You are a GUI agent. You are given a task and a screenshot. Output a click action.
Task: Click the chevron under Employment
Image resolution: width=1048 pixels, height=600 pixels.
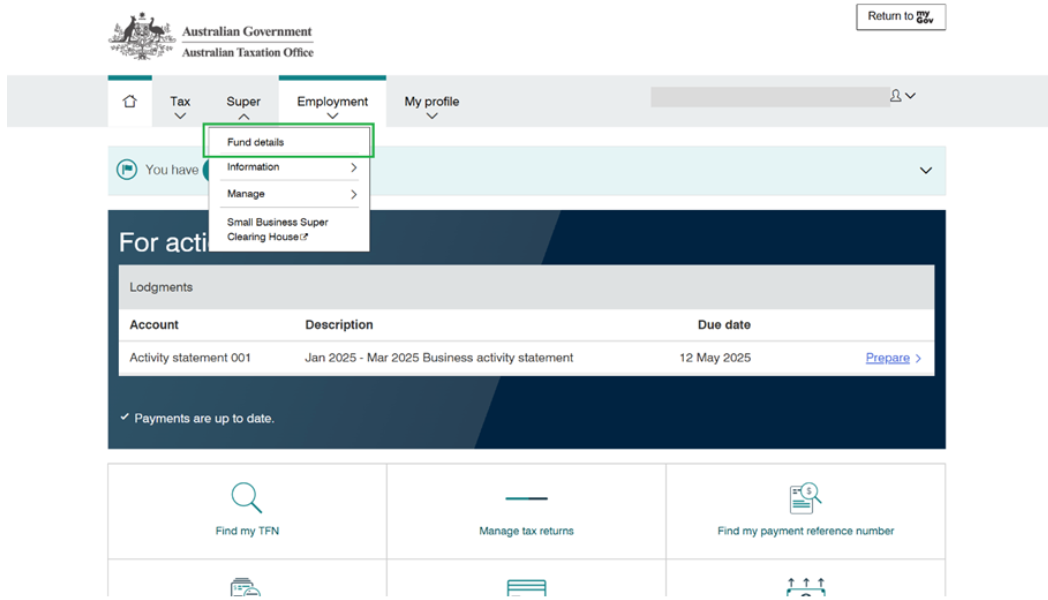point(332,116)
